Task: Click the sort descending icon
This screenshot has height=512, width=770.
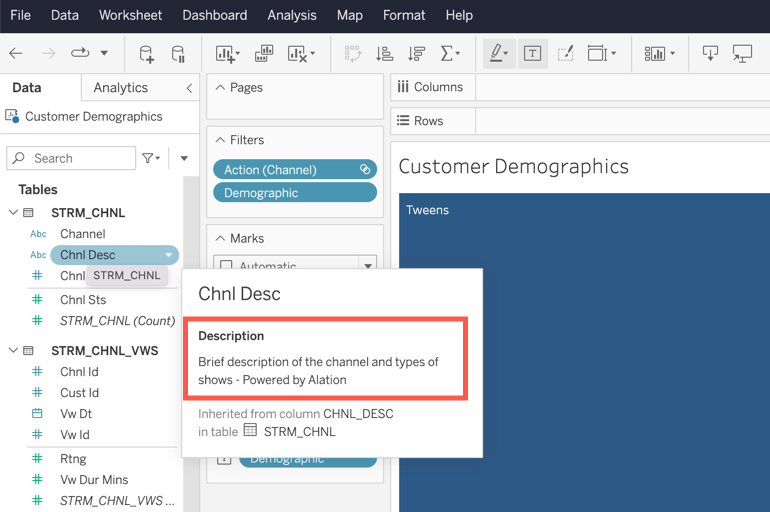Action: coord(416,54)
